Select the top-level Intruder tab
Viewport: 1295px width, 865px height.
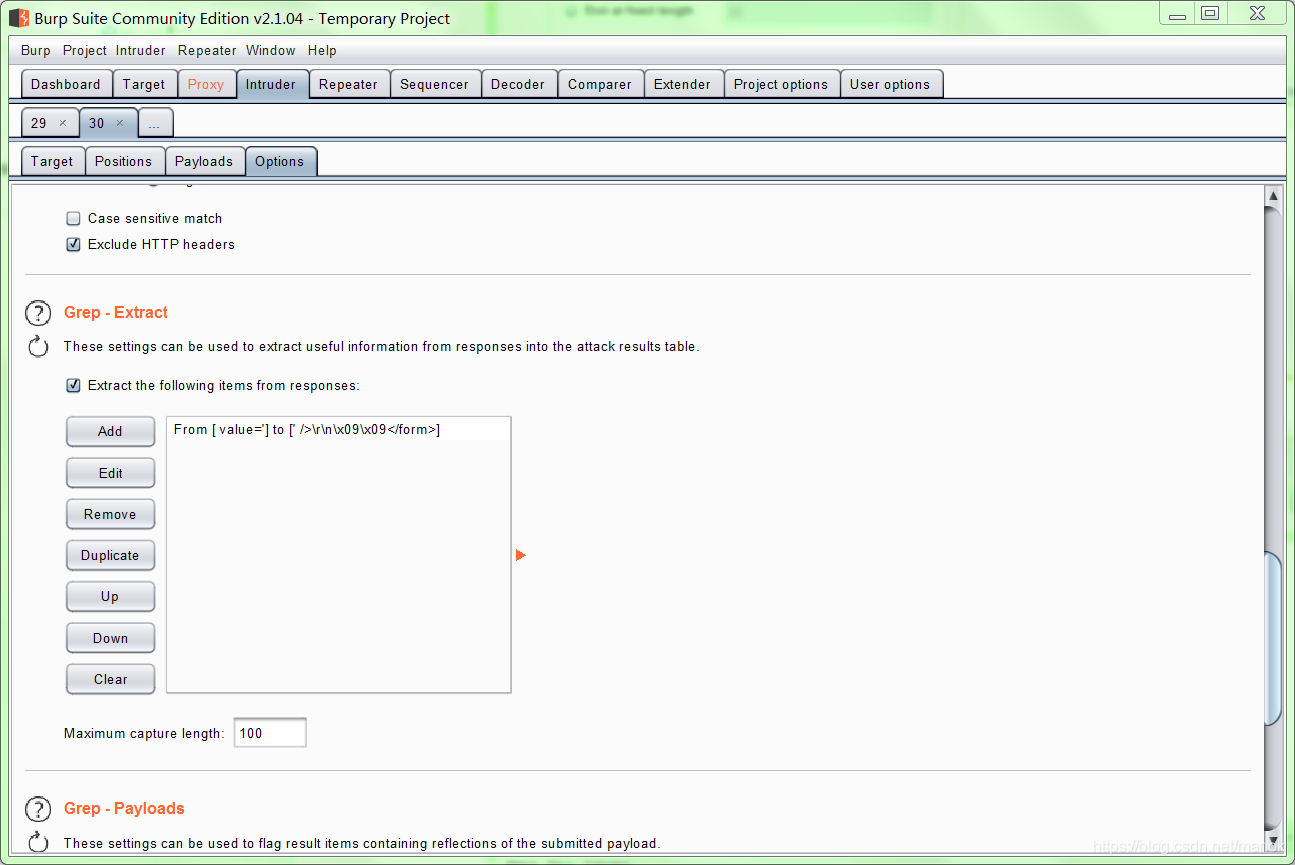[x=271, y=84]
